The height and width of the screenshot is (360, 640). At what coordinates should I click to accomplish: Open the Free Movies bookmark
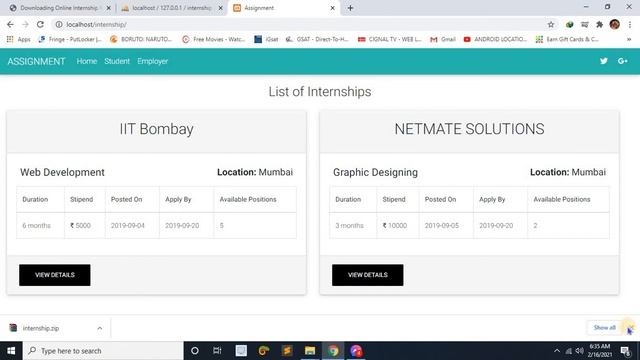213,39
